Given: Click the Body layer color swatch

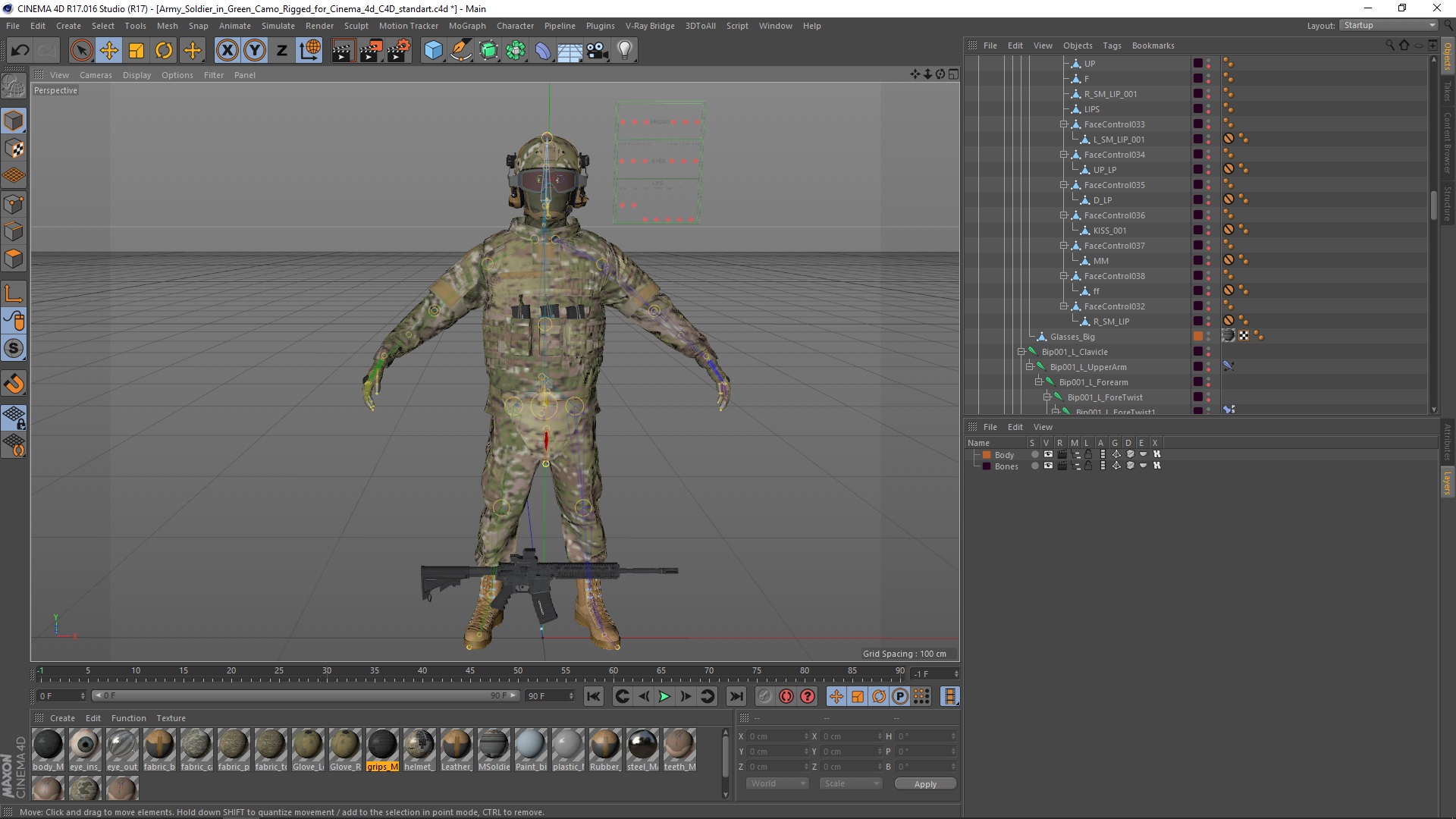Looking at the screenshot, I should point(987,455).
